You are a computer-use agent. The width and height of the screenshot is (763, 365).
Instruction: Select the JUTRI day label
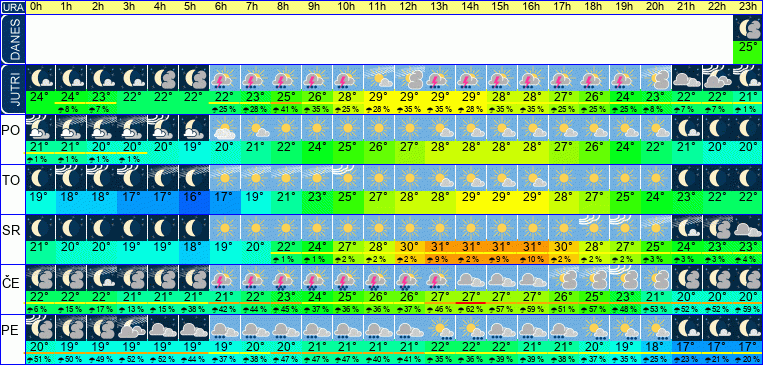(12, 90)
